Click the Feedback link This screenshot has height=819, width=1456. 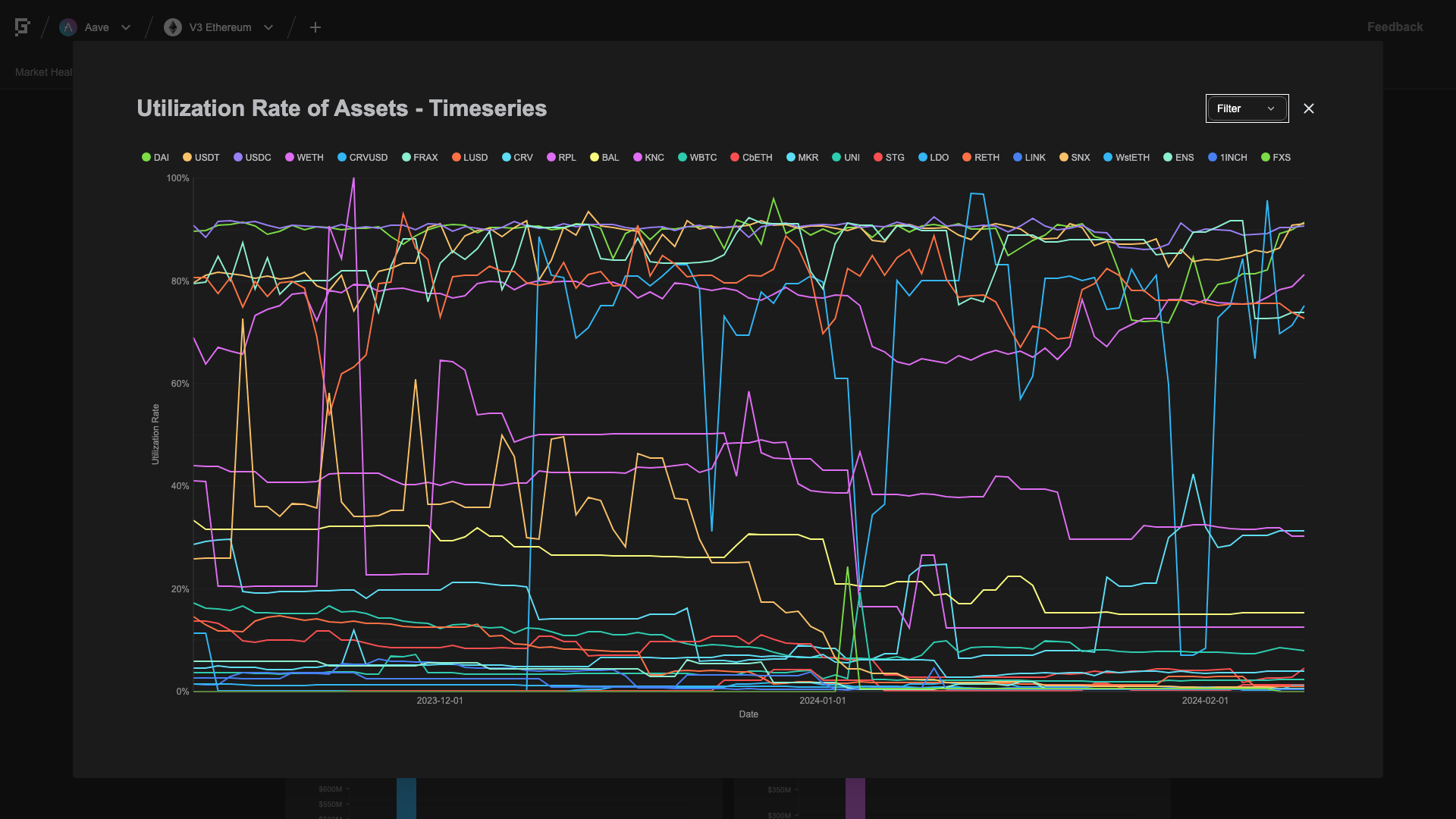click(x=1395, y=27)
